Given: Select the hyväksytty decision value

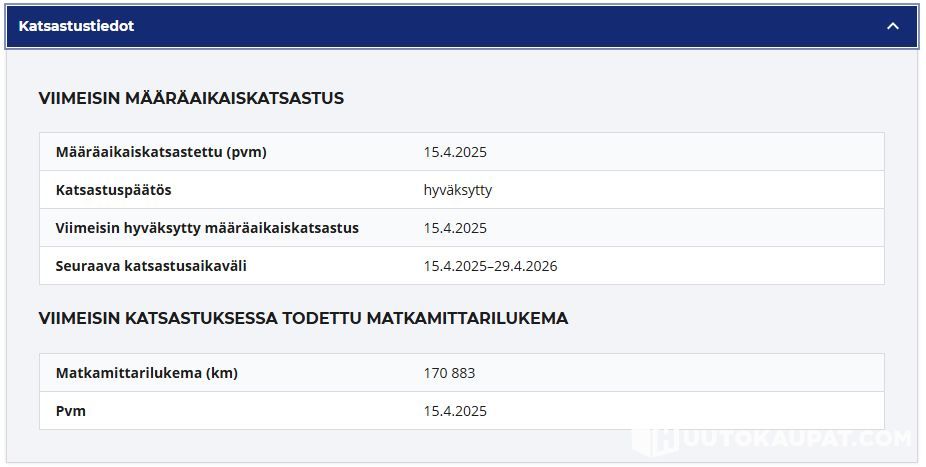Looking at the screenshot, I should point(458,190).
